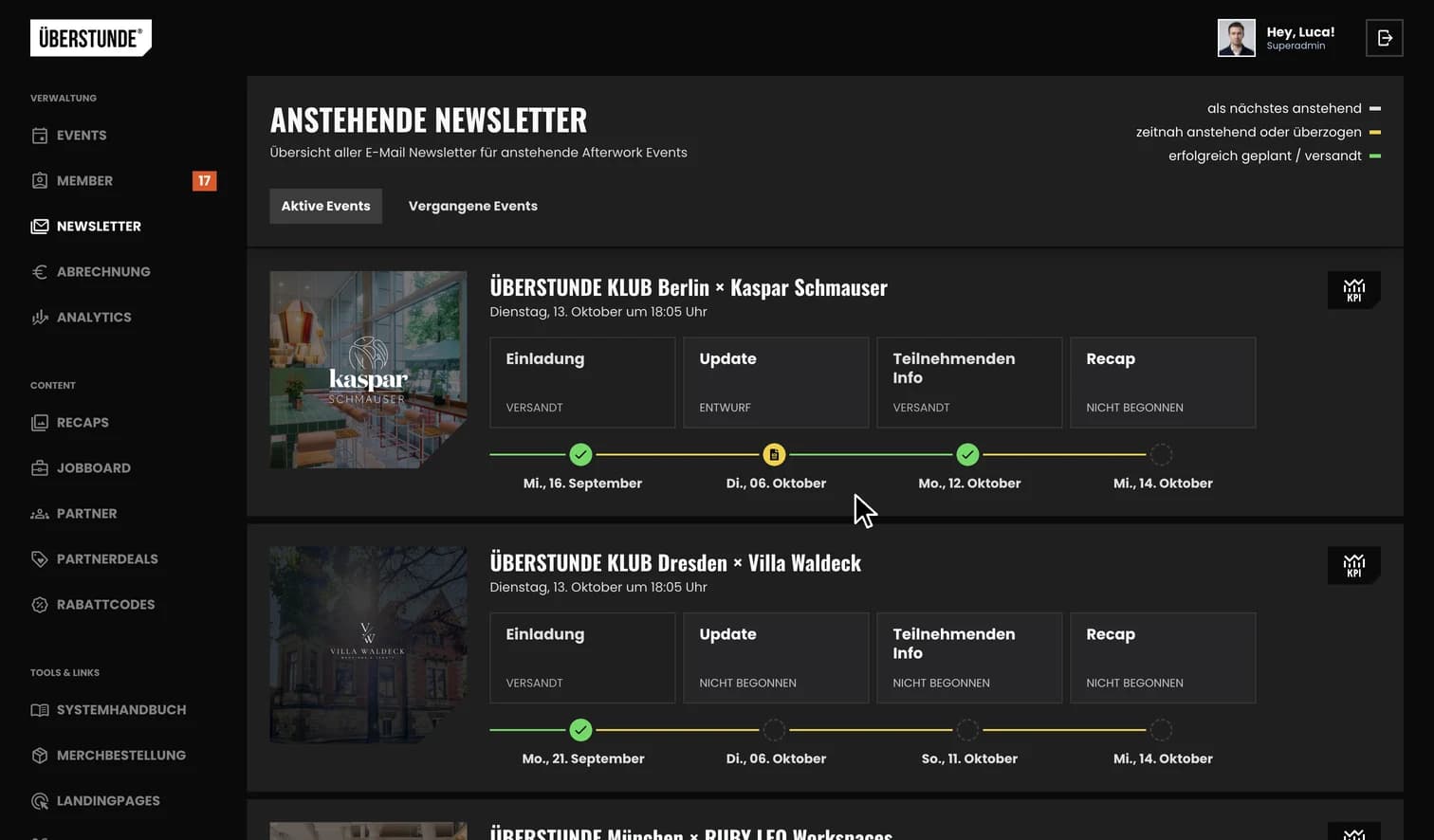Click the Member notification badge 17
The height and width of the screenshot is (840, 1434).
point(204,181)
